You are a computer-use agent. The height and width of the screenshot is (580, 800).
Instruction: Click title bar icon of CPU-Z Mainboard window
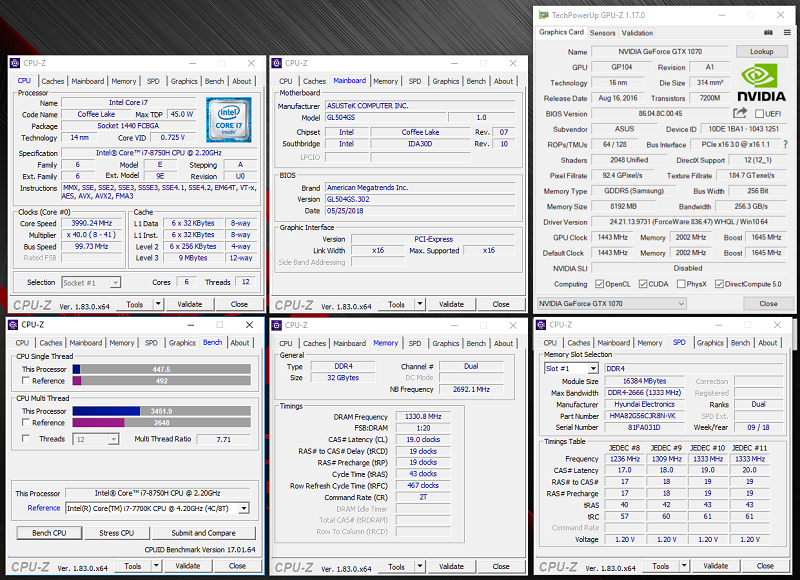(x=277, y=63)
